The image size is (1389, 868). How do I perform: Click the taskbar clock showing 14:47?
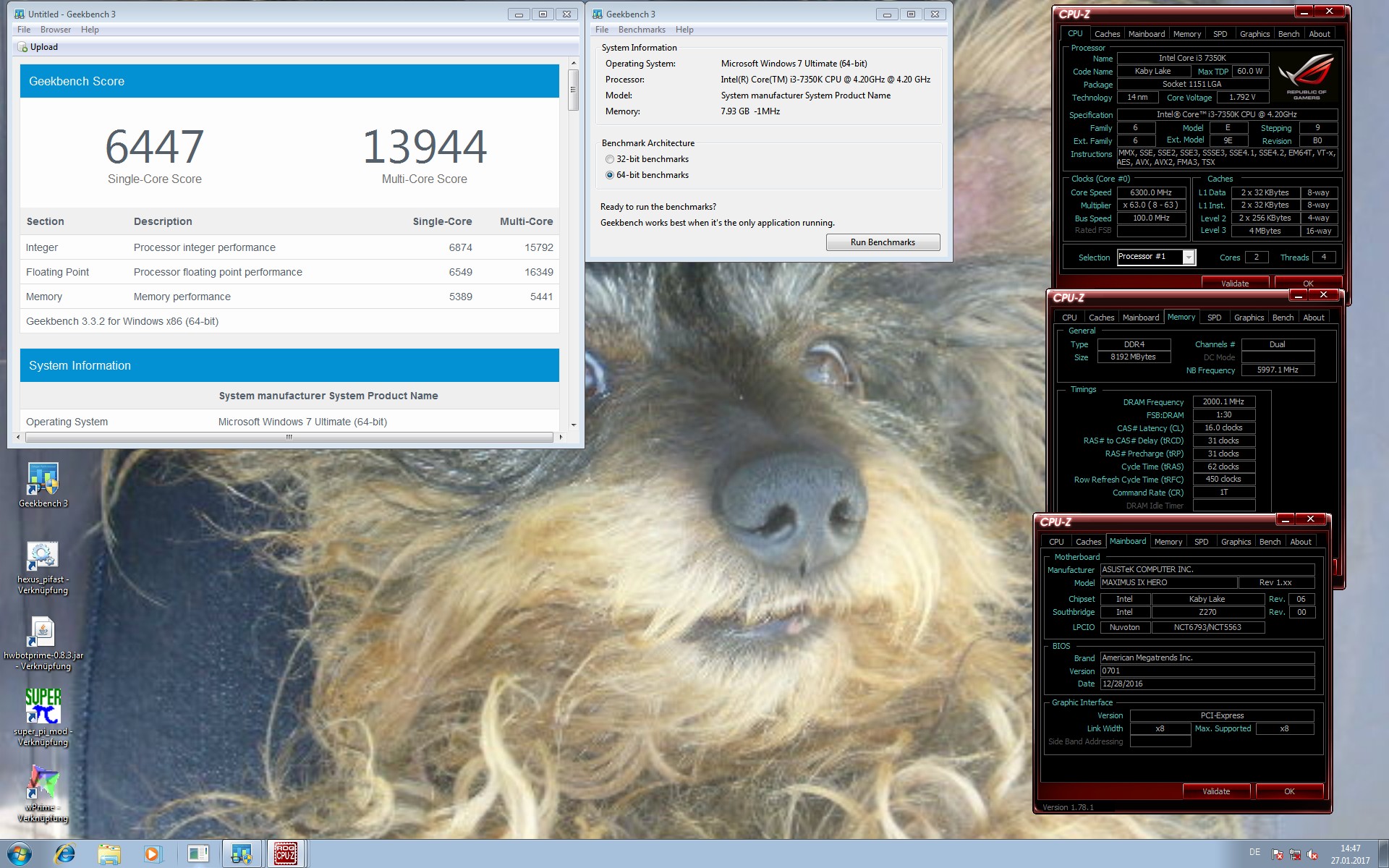click(x=1350, y=854)
